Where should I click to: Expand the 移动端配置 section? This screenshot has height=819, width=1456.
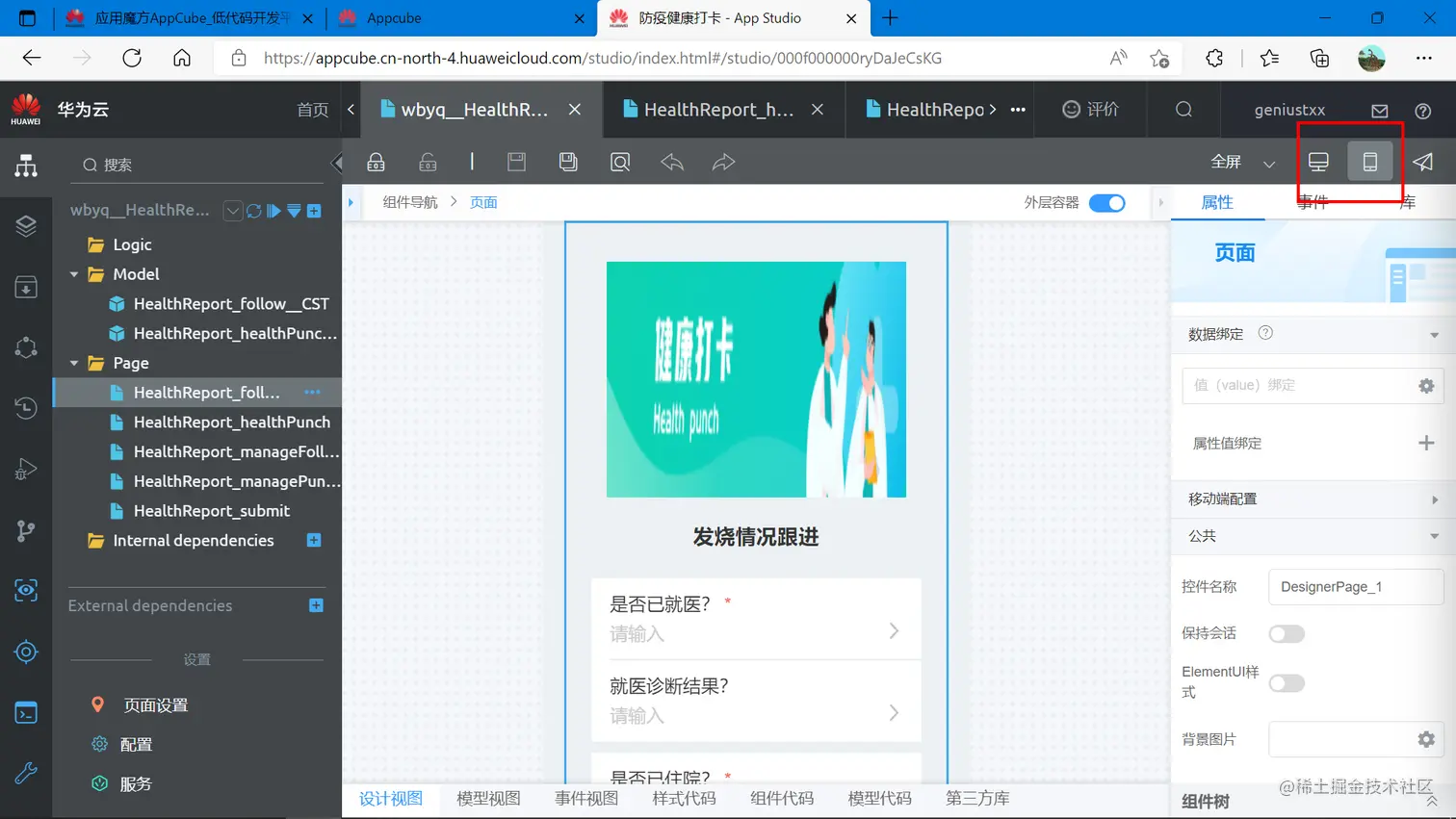tap(1313, 499)
